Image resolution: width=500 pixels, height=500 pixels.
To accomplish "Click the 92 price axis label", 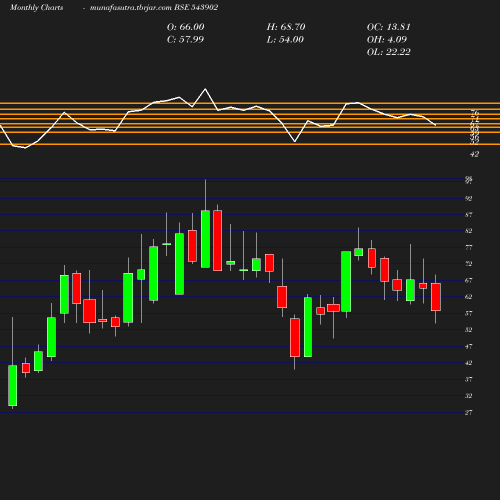I will point(469,198).
